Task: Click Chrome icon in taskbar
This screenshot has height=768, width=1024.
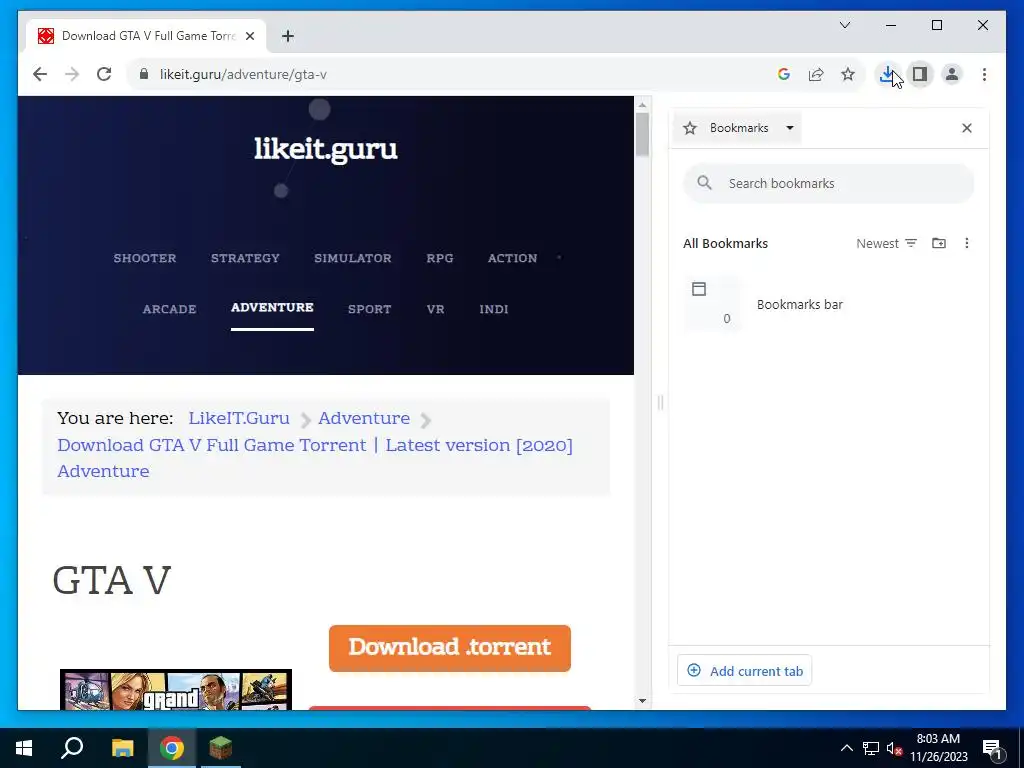Action: tap(172, 748)
